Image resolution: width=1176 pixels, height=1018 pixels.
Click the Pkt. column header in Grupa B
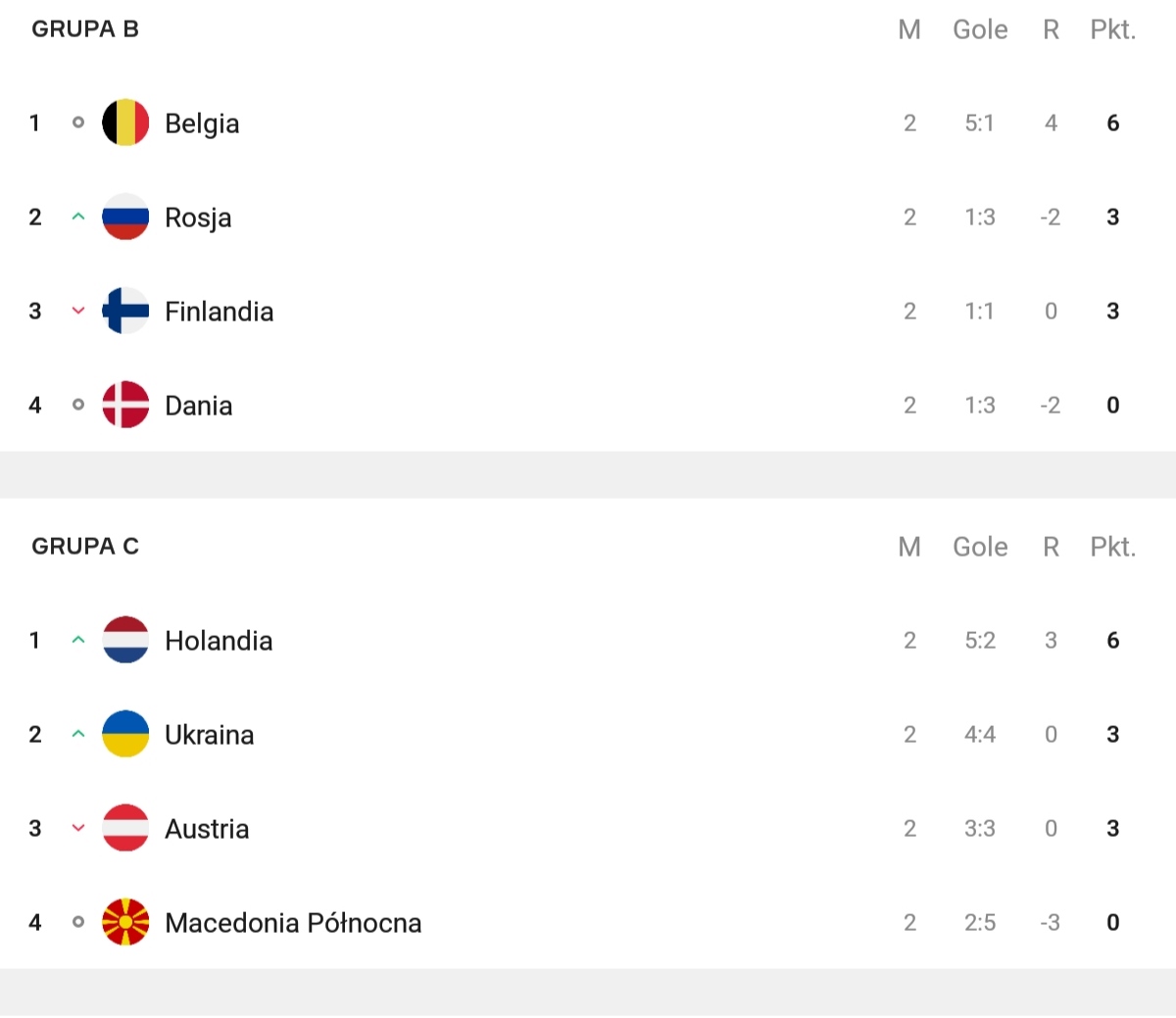tap(1113, 29)
